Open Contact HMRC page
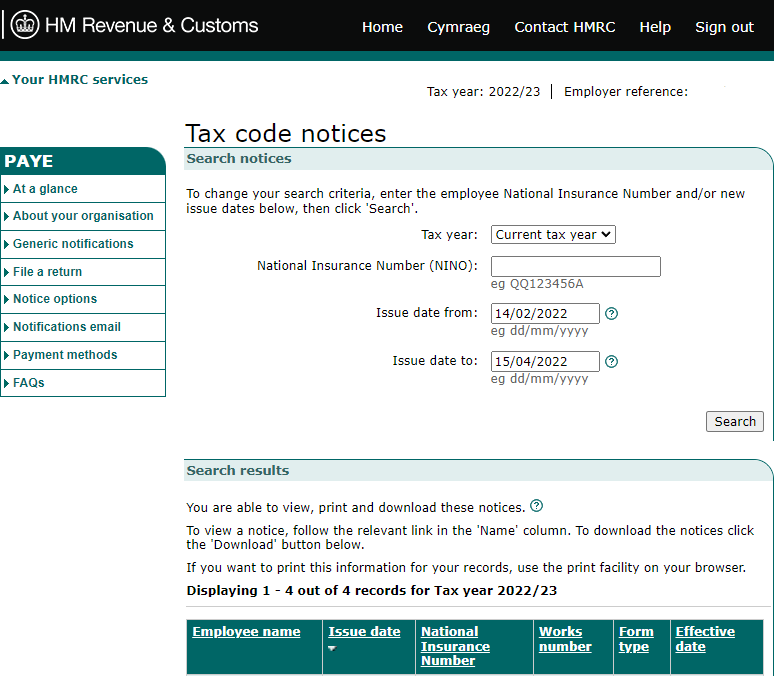The image size is (776, 676). (565, 27)
